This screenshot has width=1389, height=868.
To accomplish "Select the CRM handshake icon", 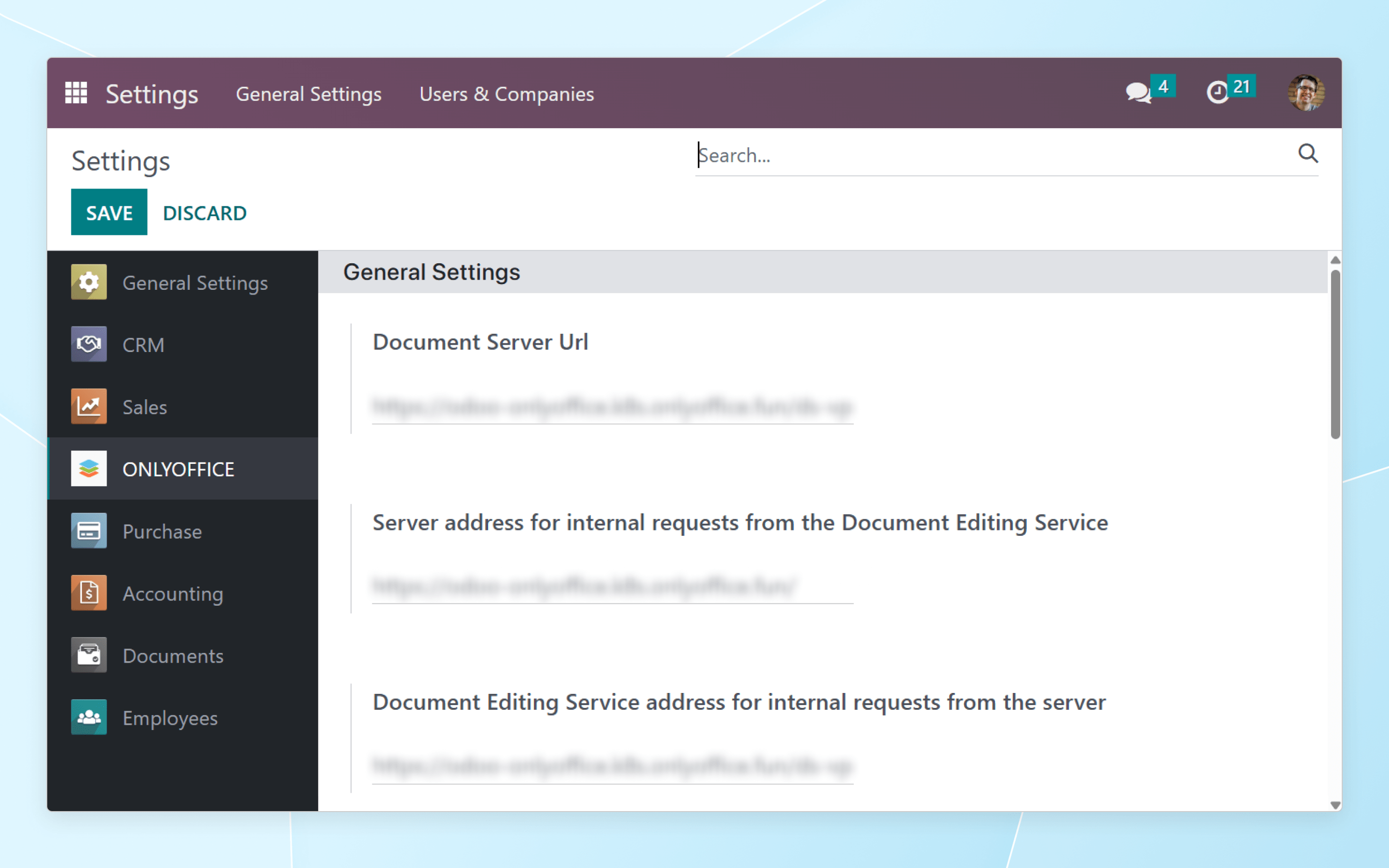I will 89,344.
